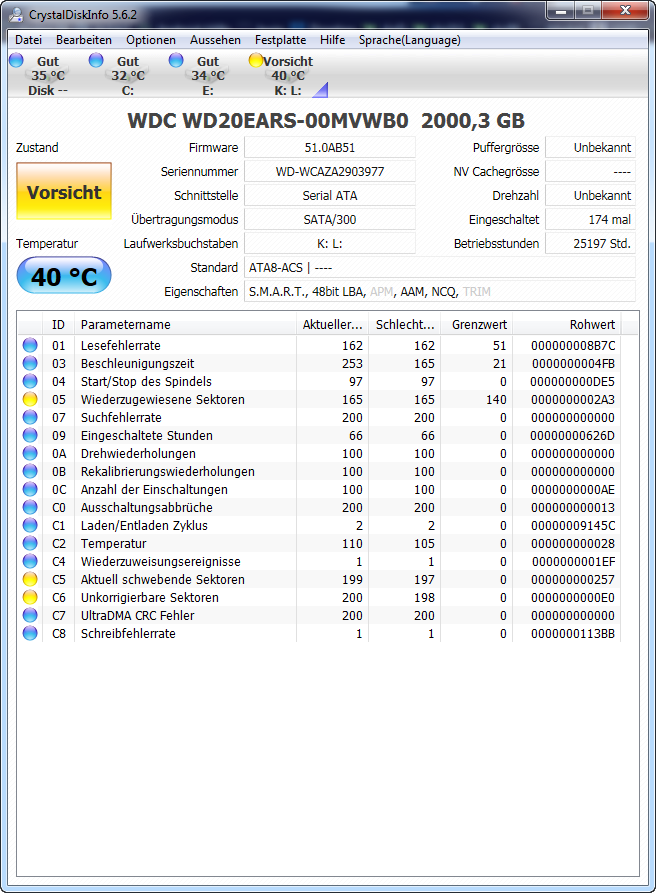This screenshot has height=893, width=656.
Task: Click the Schnittstelle field Serial ATA
Action: pyautogui.click(x=330, y=195)
